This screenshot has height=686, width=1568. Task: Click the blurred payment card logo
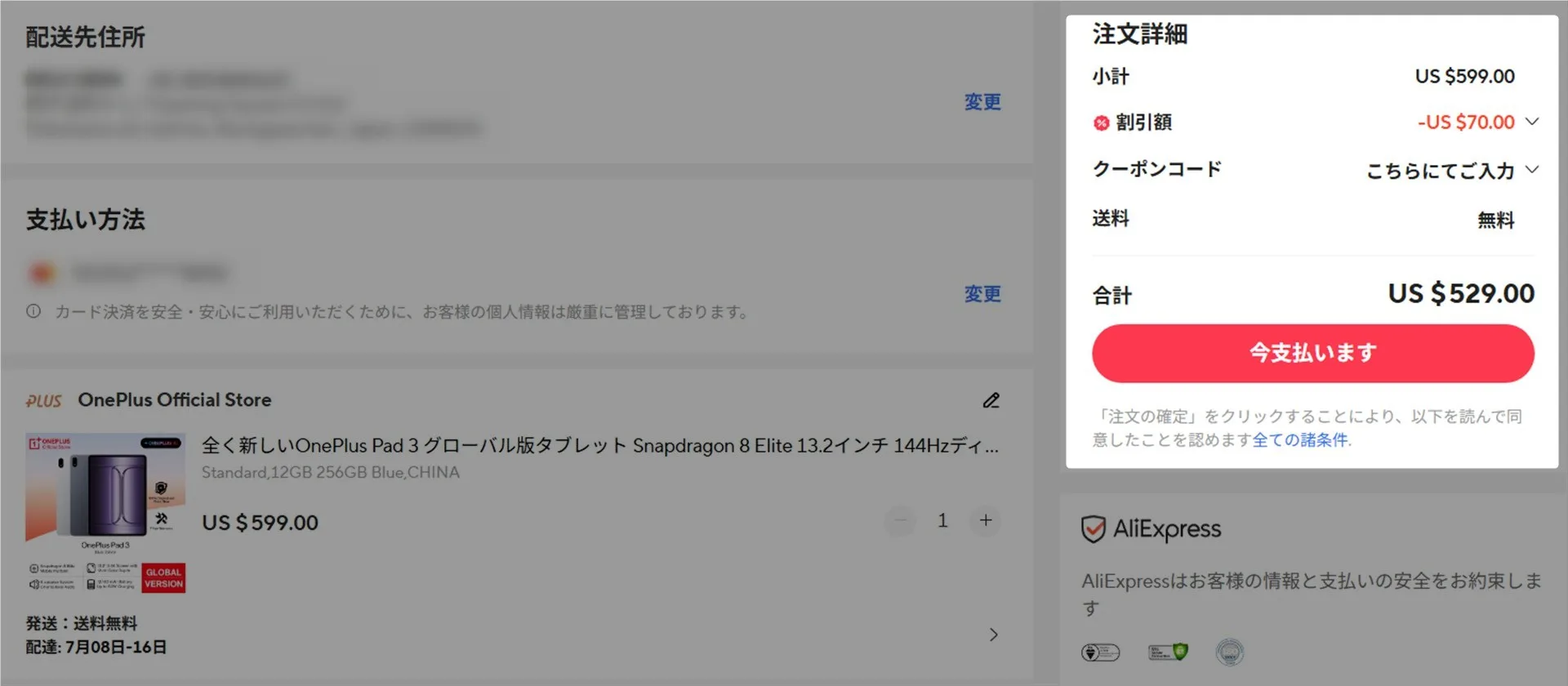pos(42,273)
